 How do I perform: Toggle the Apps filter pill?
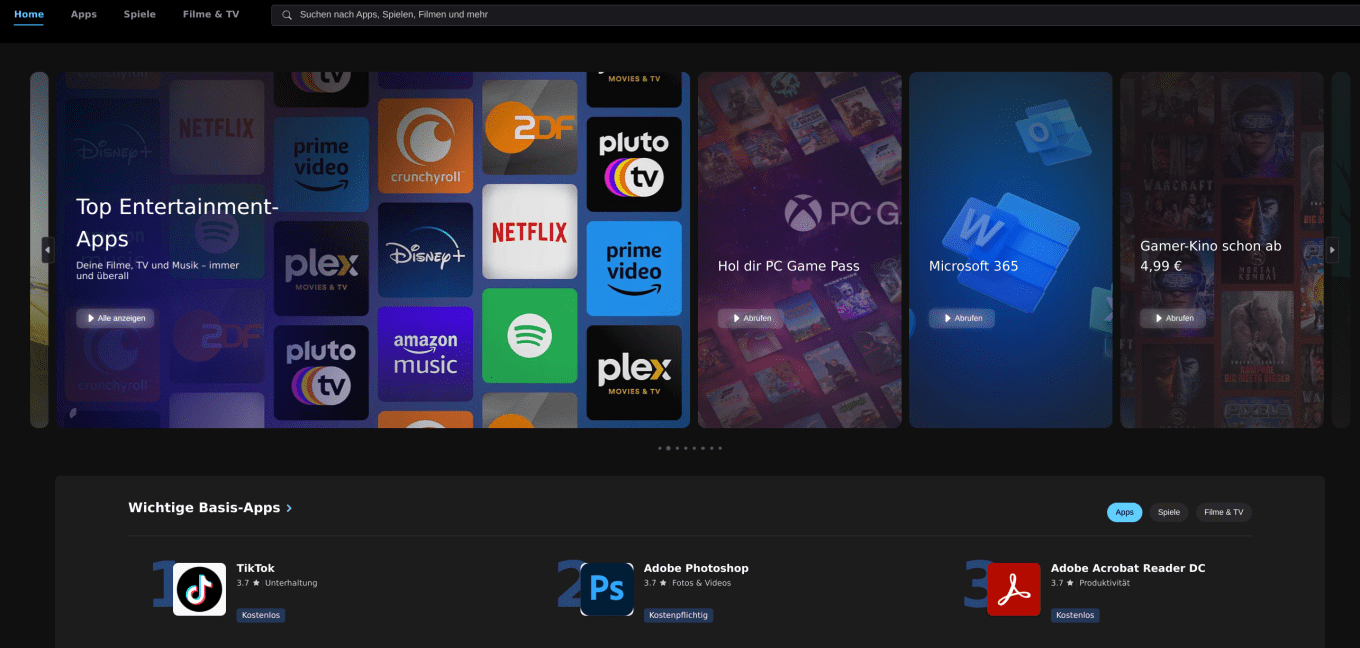1124,512
